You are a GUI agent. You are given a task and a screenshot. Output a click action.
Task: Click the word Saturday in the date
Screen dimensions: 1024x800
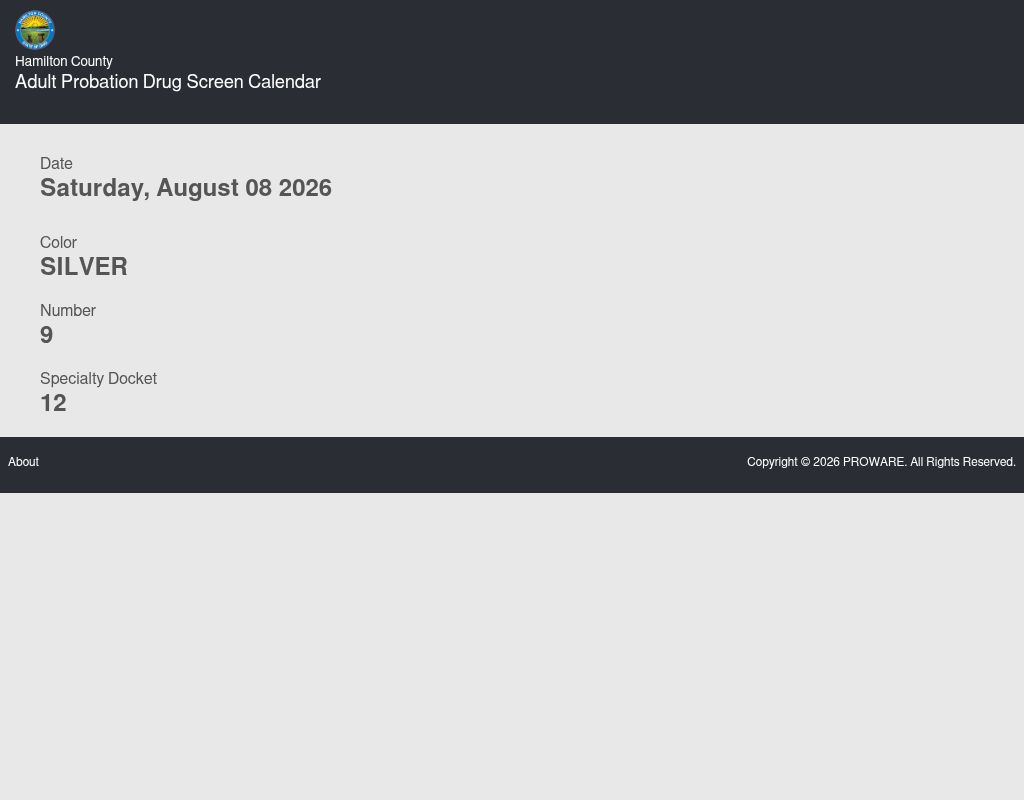(95, 188)
